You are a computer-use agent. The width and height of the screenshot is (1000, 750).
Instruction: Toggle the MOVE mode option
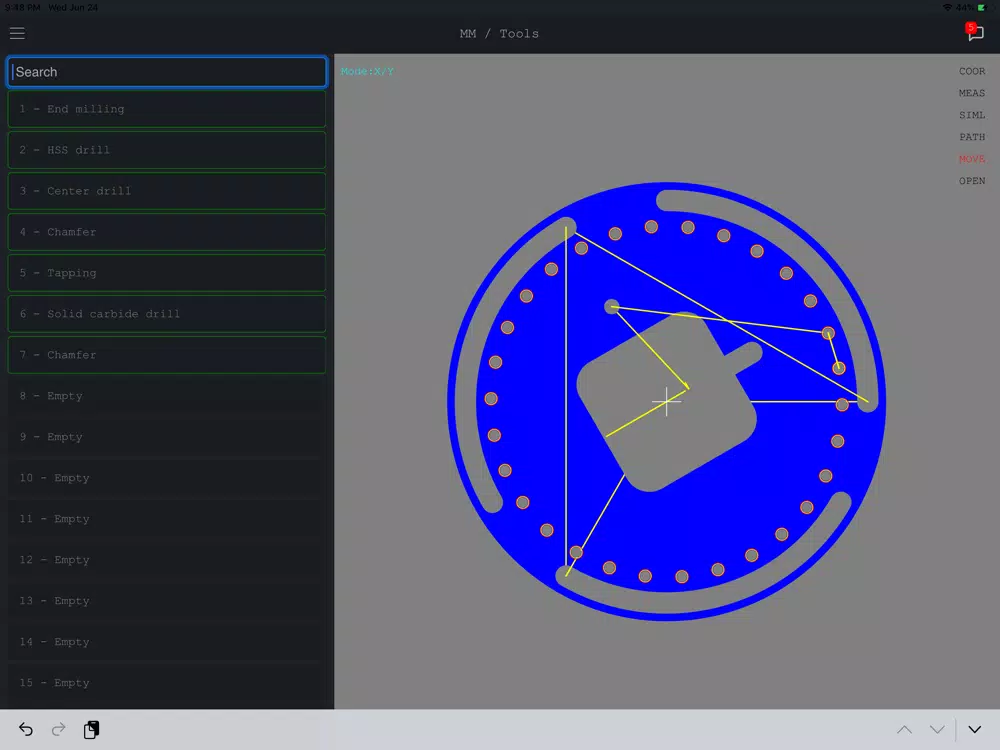pyautogui.click(x=971, y=159)
